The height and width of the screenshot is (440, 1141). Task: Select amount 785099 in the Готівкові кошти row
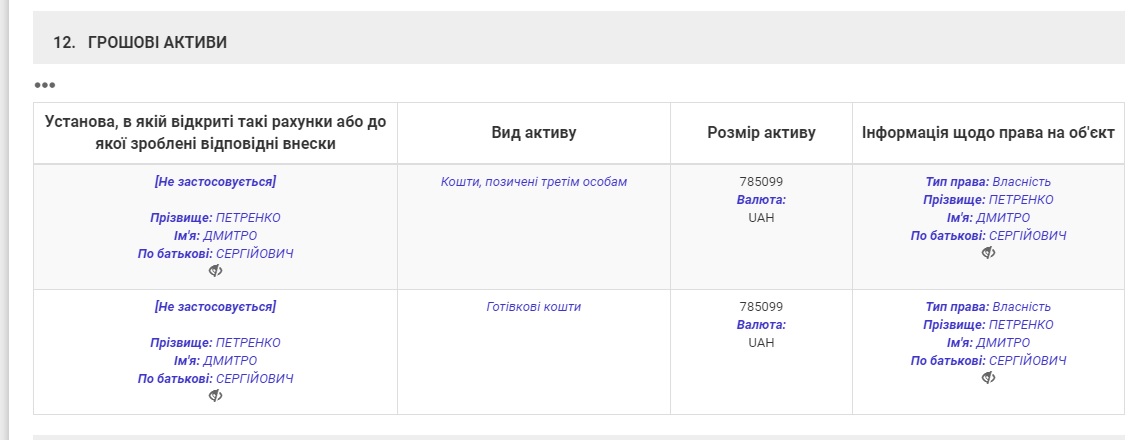761,307
